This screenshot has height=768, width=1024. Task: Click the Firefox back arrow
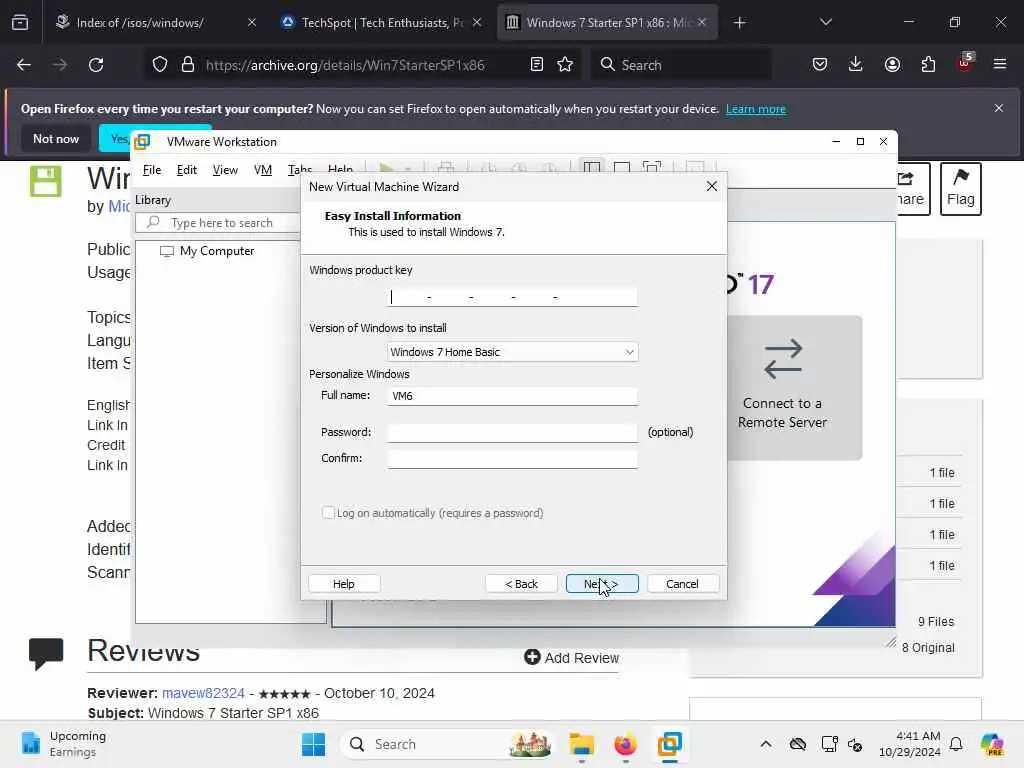click(24, 65)
